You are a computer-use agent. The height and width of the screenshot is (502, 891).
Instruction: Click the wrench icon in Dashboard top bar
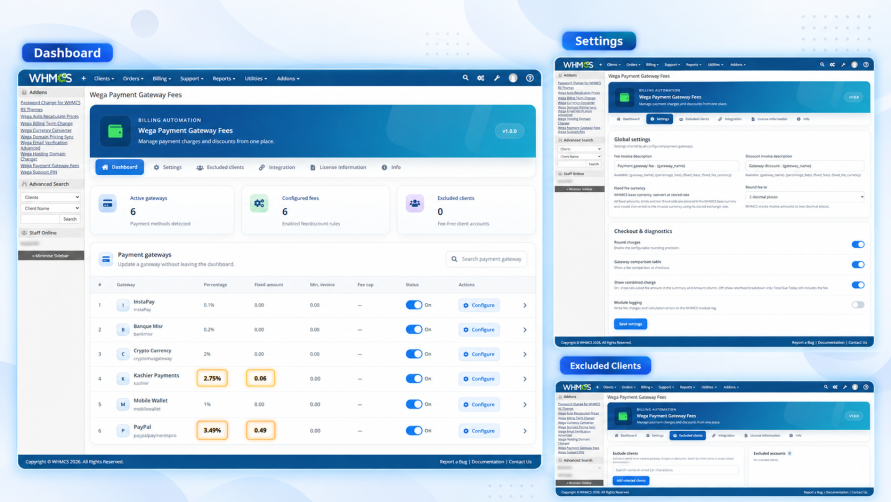[497, 78]
